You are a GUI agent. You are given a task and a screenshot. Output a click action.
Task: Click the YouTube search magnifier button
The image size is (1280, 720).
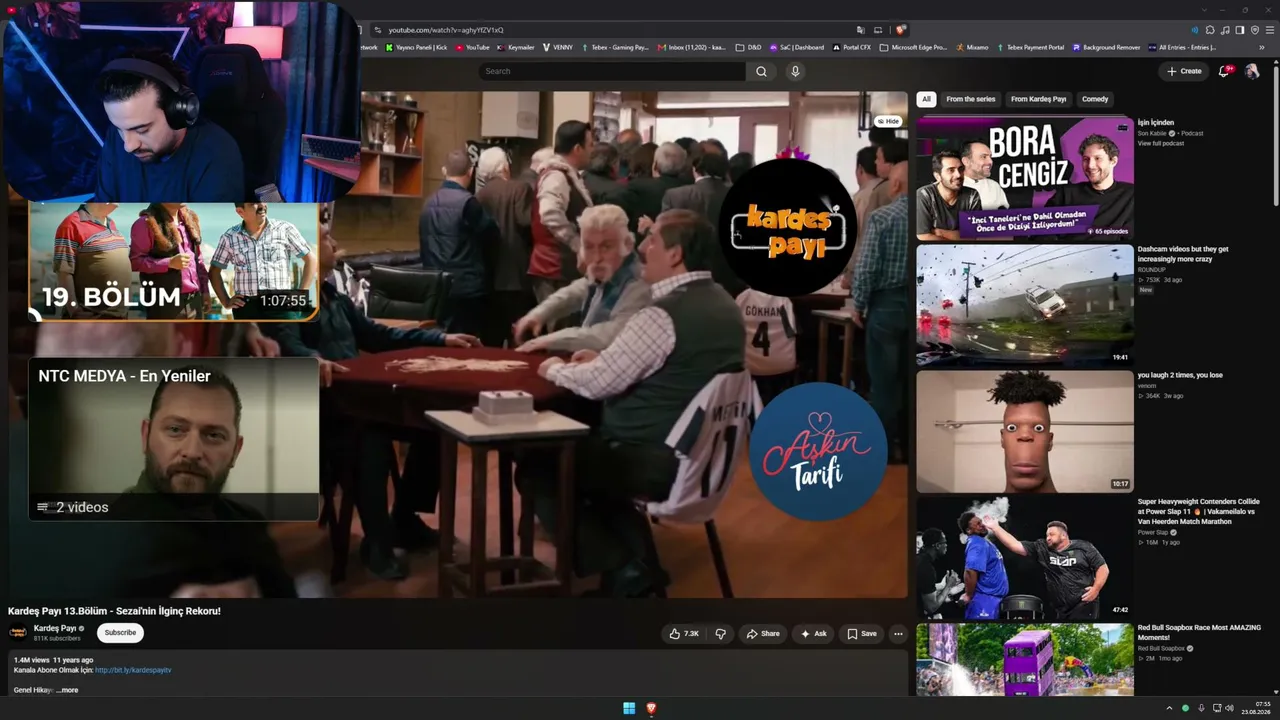(761, 72)
